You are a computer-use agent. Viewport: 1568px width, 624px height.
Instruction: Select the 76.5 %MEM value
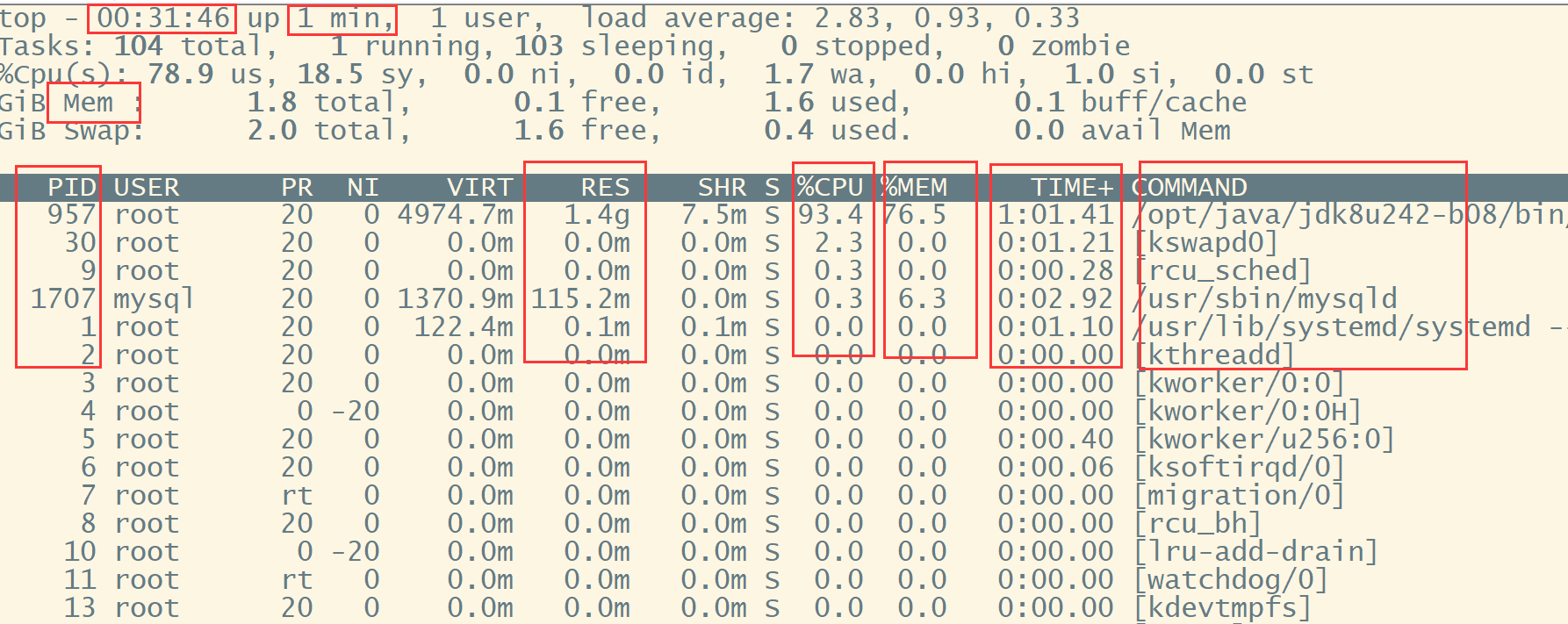(x=914, y=214)
